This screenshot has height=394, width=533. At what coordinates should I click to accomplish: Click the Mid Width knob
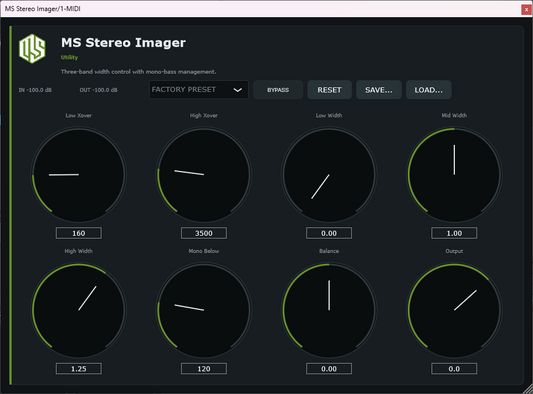pos(454,175)
